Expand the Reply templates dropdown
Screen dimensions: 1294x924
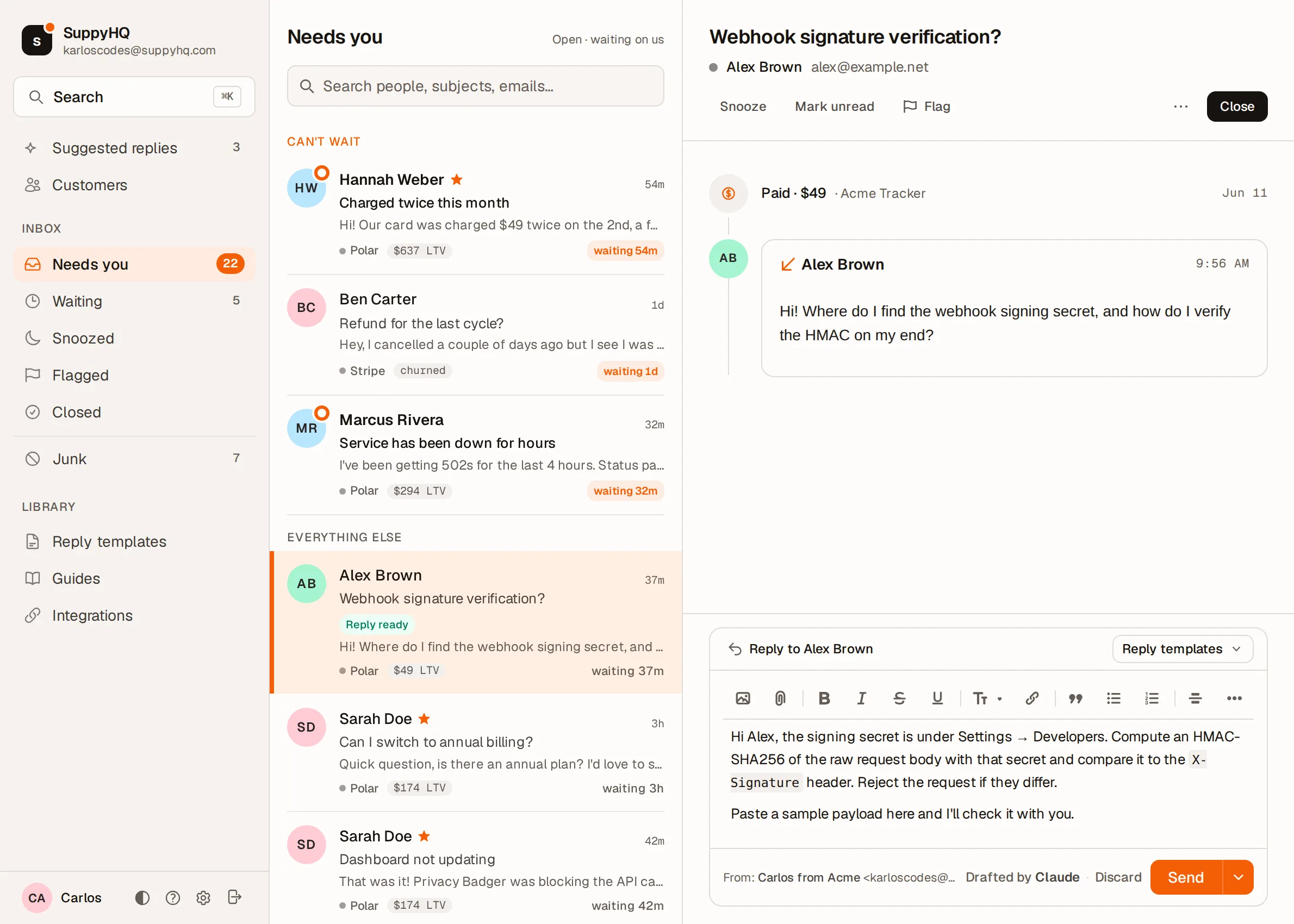click(x=1183, y=648)
